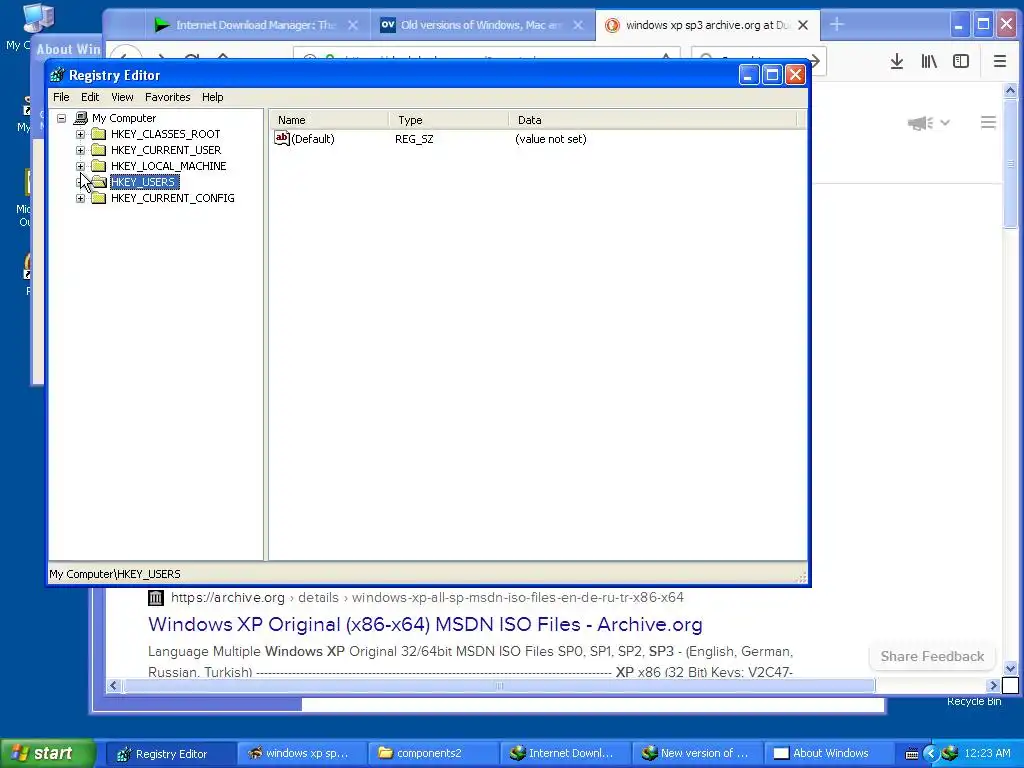Open the Edit menu in Registry Editor
The width and height of the screenshot is (1024, 768).
[x=90, y=97]
